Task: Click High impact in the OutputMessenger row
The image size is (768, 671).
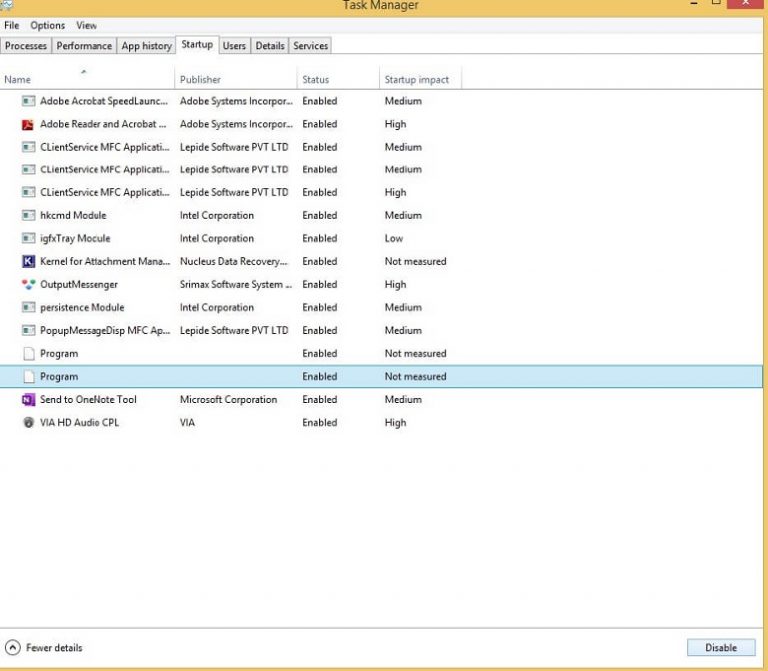Action: [395, 285]
